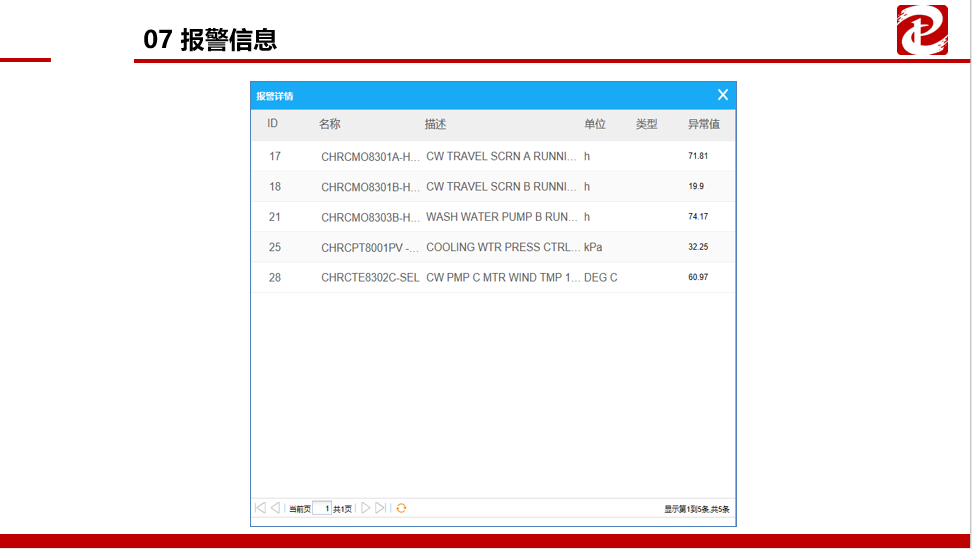Go to next page of alarms
This screenshot has width=972, height=549.
[365, 508]
